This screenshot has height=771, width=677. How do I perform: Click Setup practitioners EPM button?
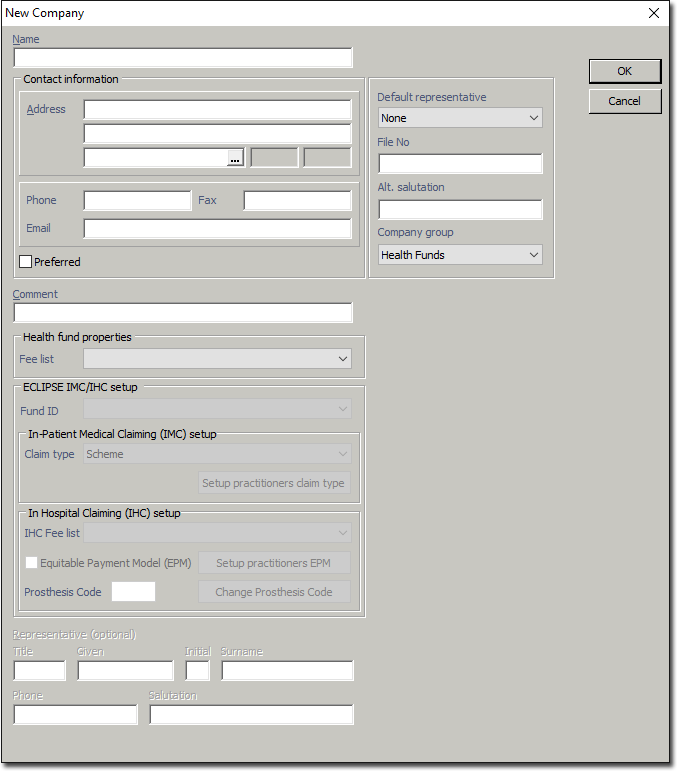pyautogui.click(x=274, y=563)
